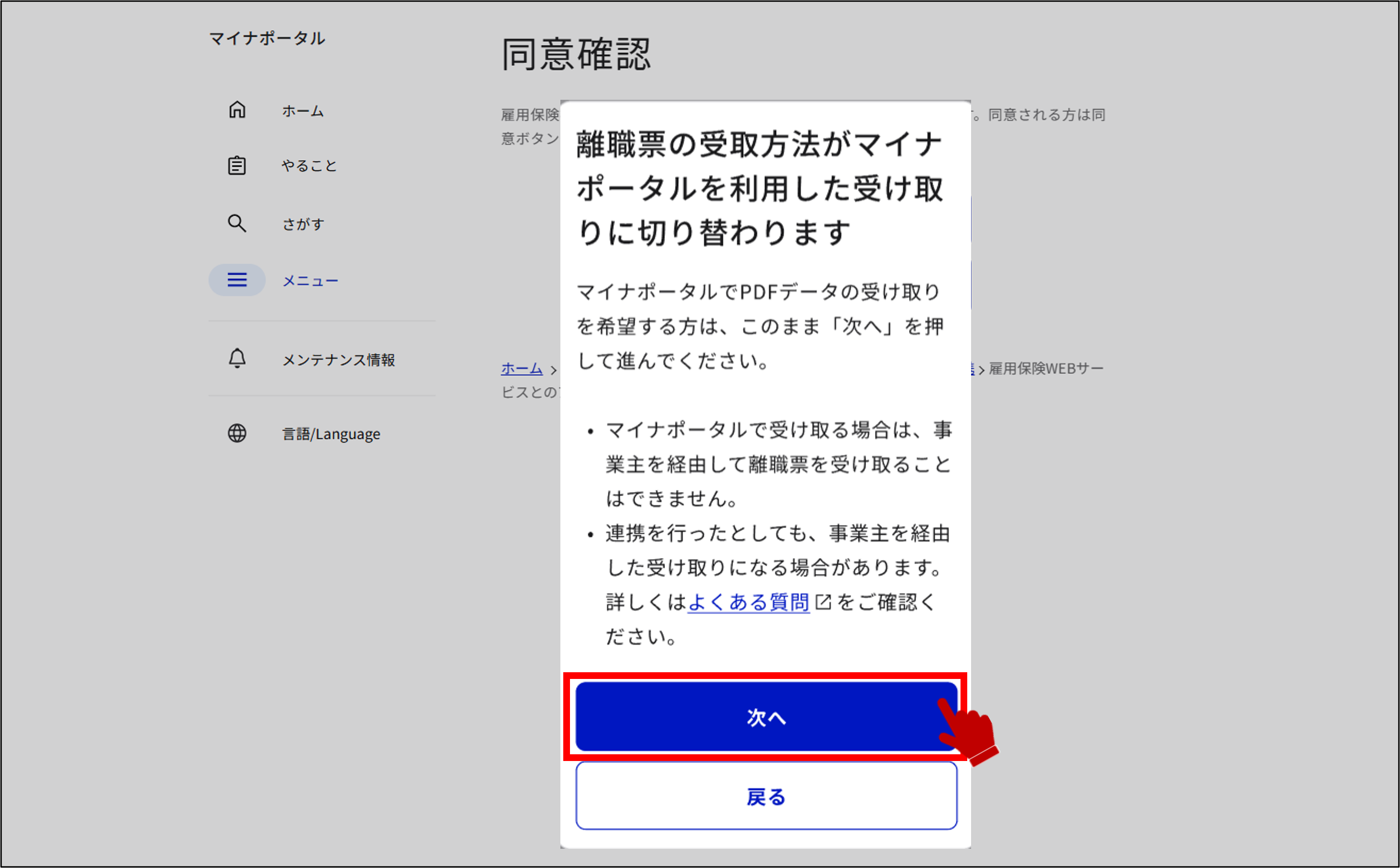Click the 同意確認 page heading
Image resolution: width=1400 pixels, height=868 pixels.
click(x=576, y=55)
